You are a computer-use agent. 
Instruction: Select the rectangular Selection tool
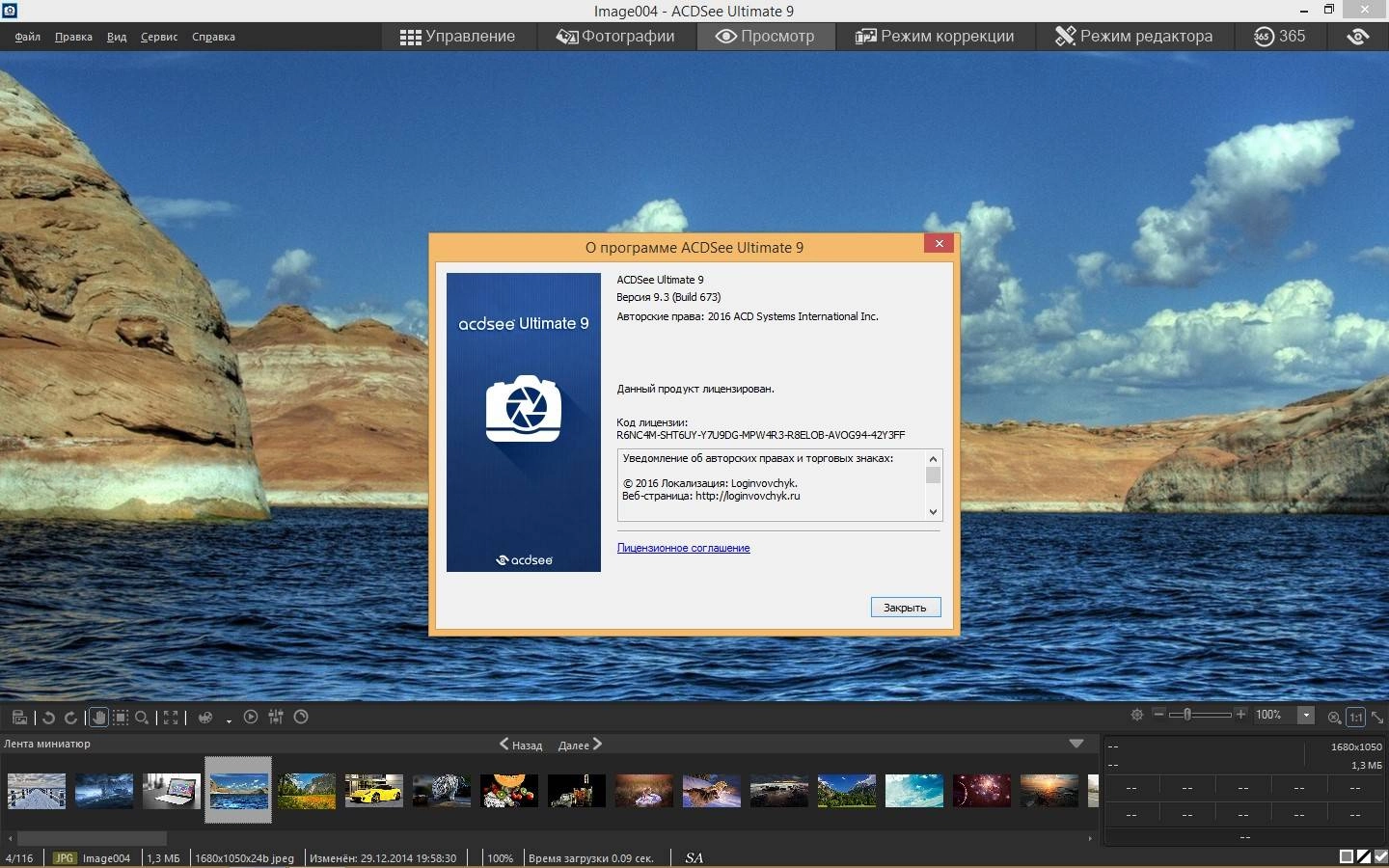[x=121, y=717]
